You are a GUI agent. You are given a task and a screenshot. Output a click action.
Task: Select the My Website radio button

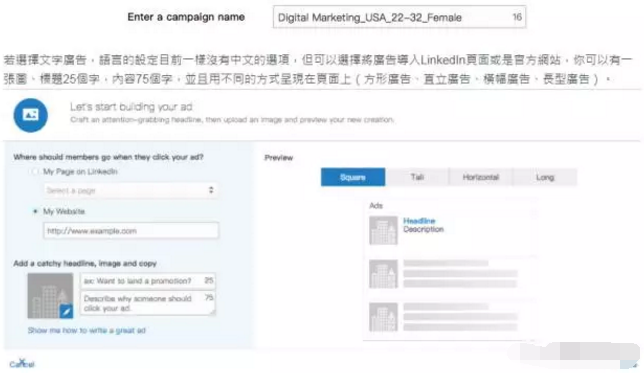[35, 212]
